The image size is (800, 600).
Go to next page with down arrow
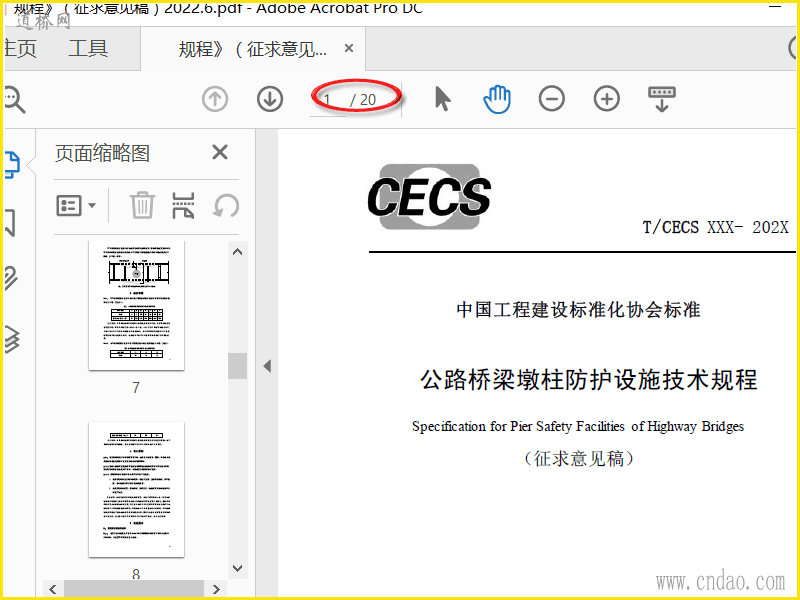tap(270, 99)
